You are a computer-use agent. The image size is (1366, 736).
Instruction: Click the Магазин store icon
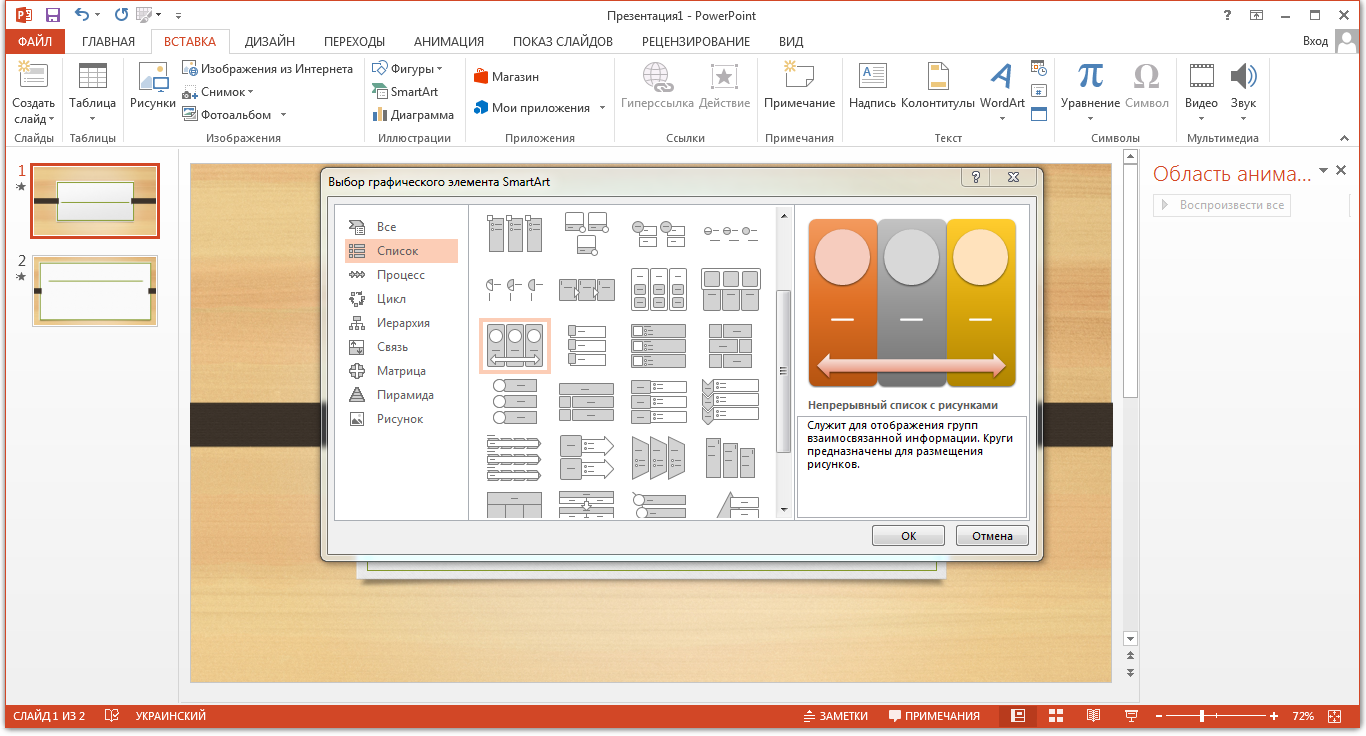click(506, 77)
